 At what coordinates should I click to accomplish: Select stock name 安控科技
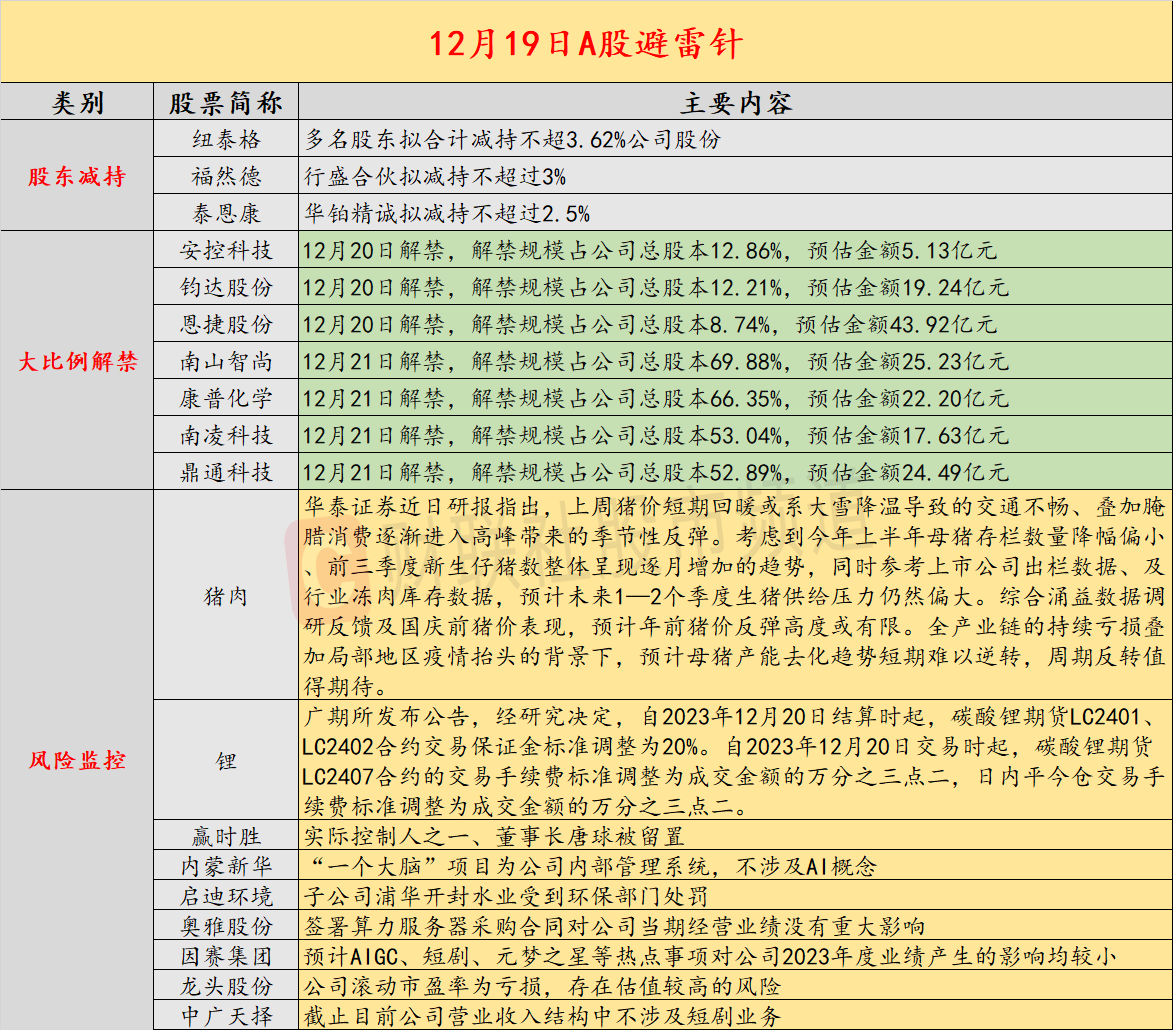tap(226, 251)
